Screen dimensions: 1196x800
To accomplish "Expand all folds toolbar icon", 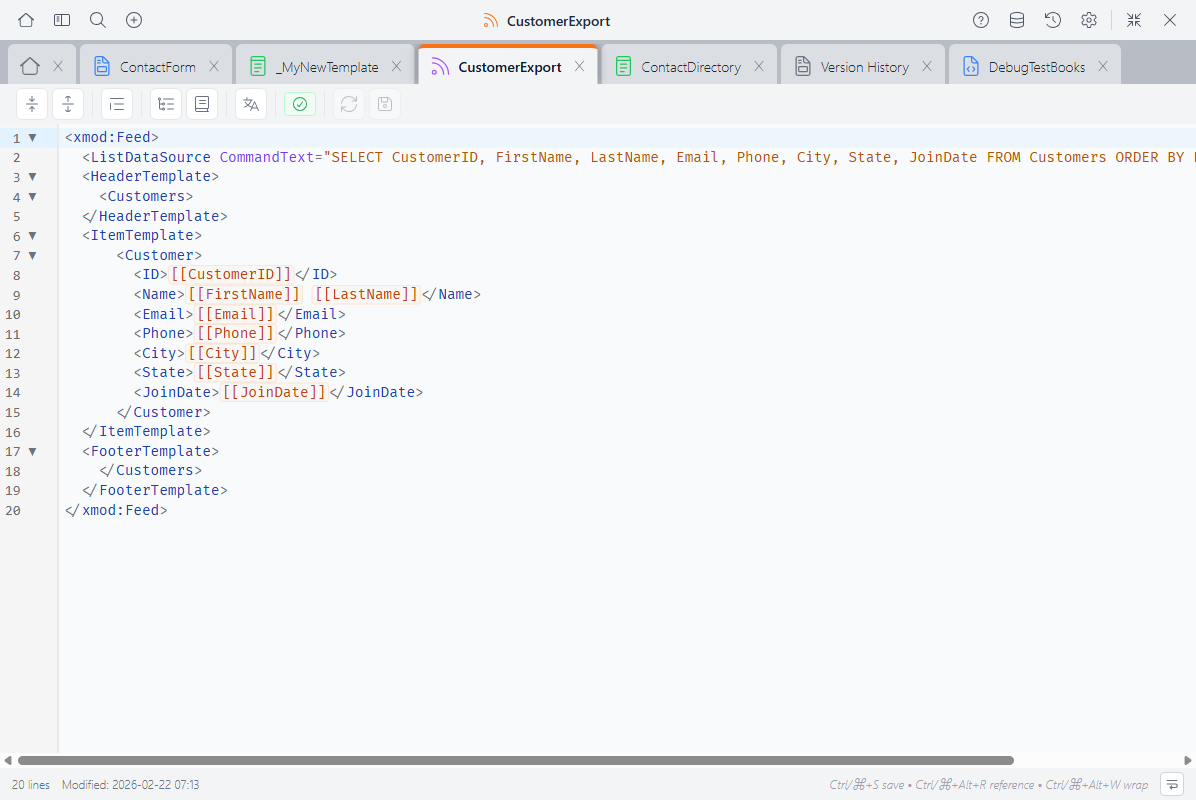I will click(x=68, y=104).
